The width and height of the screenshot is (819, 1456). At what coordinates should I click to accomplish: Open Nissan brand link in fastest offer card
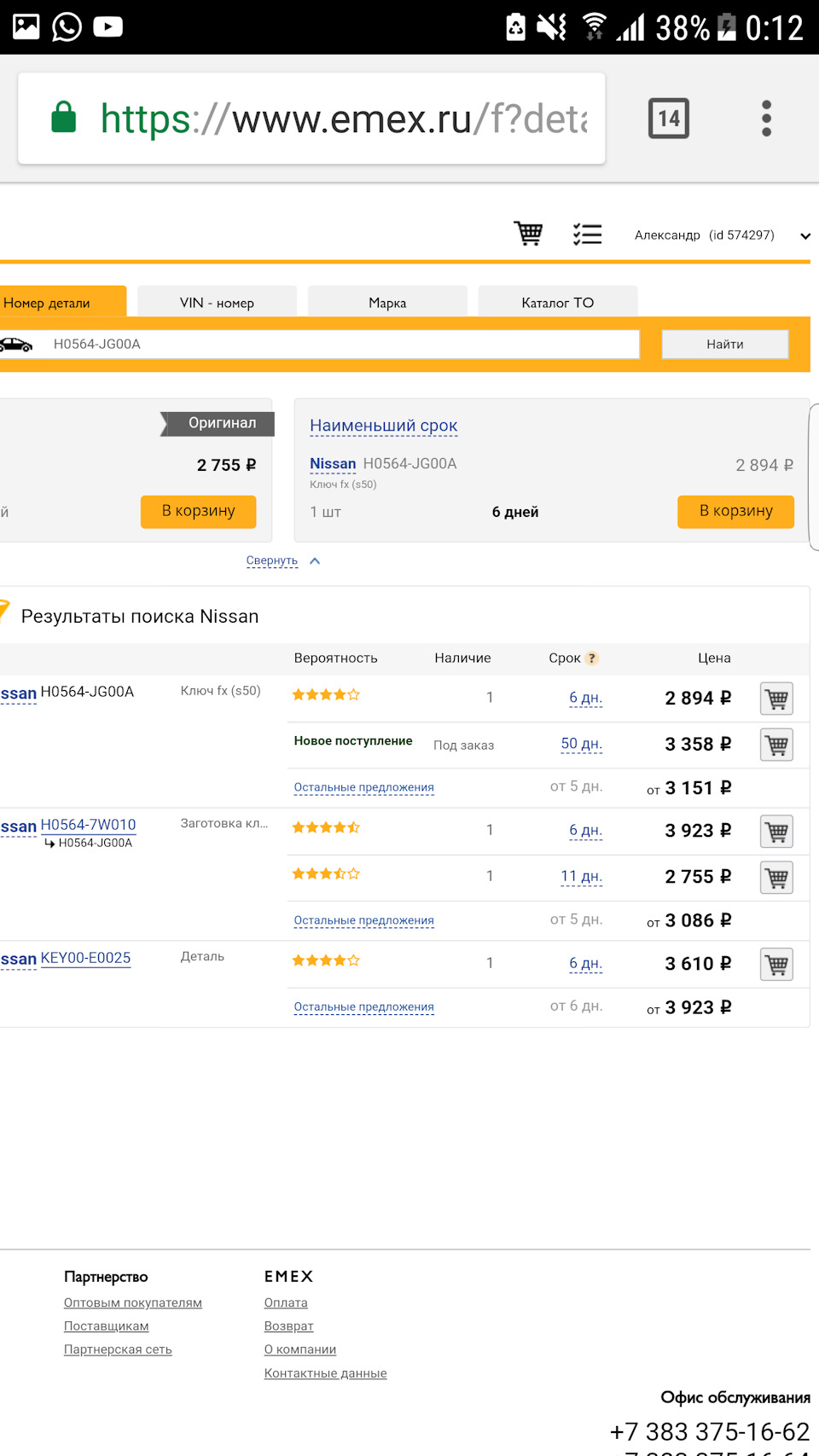[x=333, y=464]
